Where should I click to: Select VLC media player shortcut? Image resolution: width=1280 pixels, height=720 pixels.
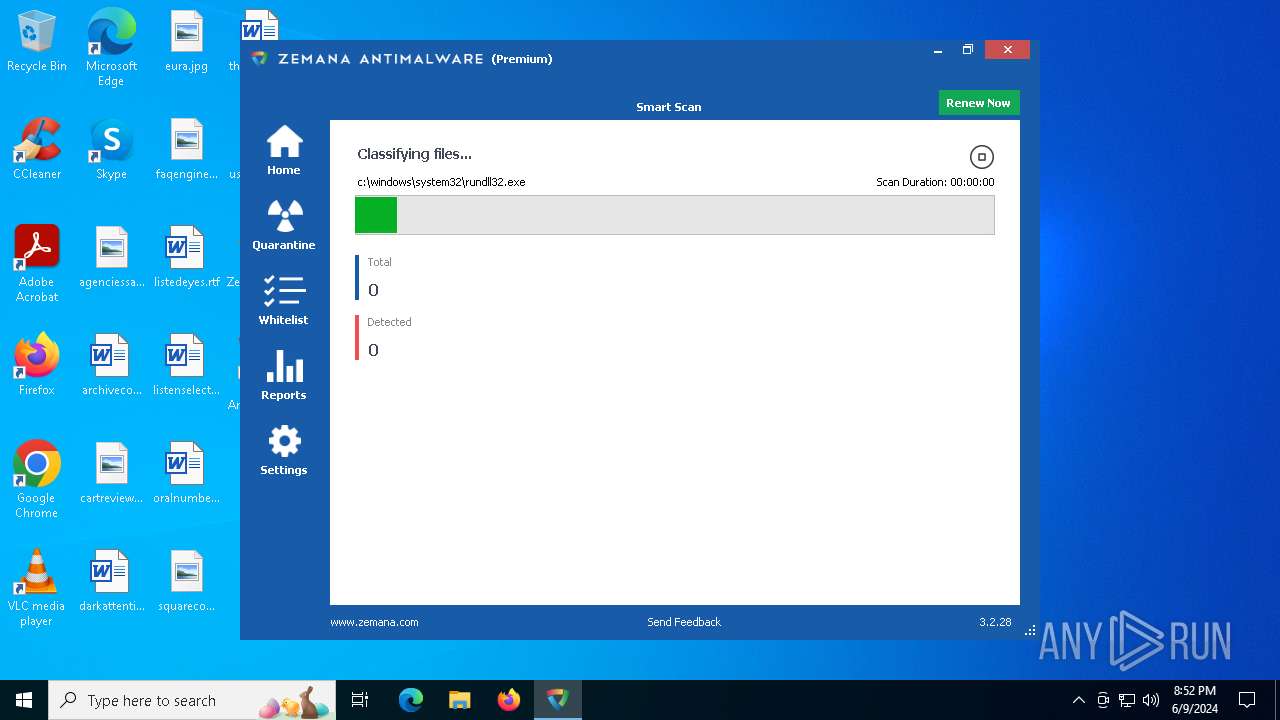coord(37,588)
